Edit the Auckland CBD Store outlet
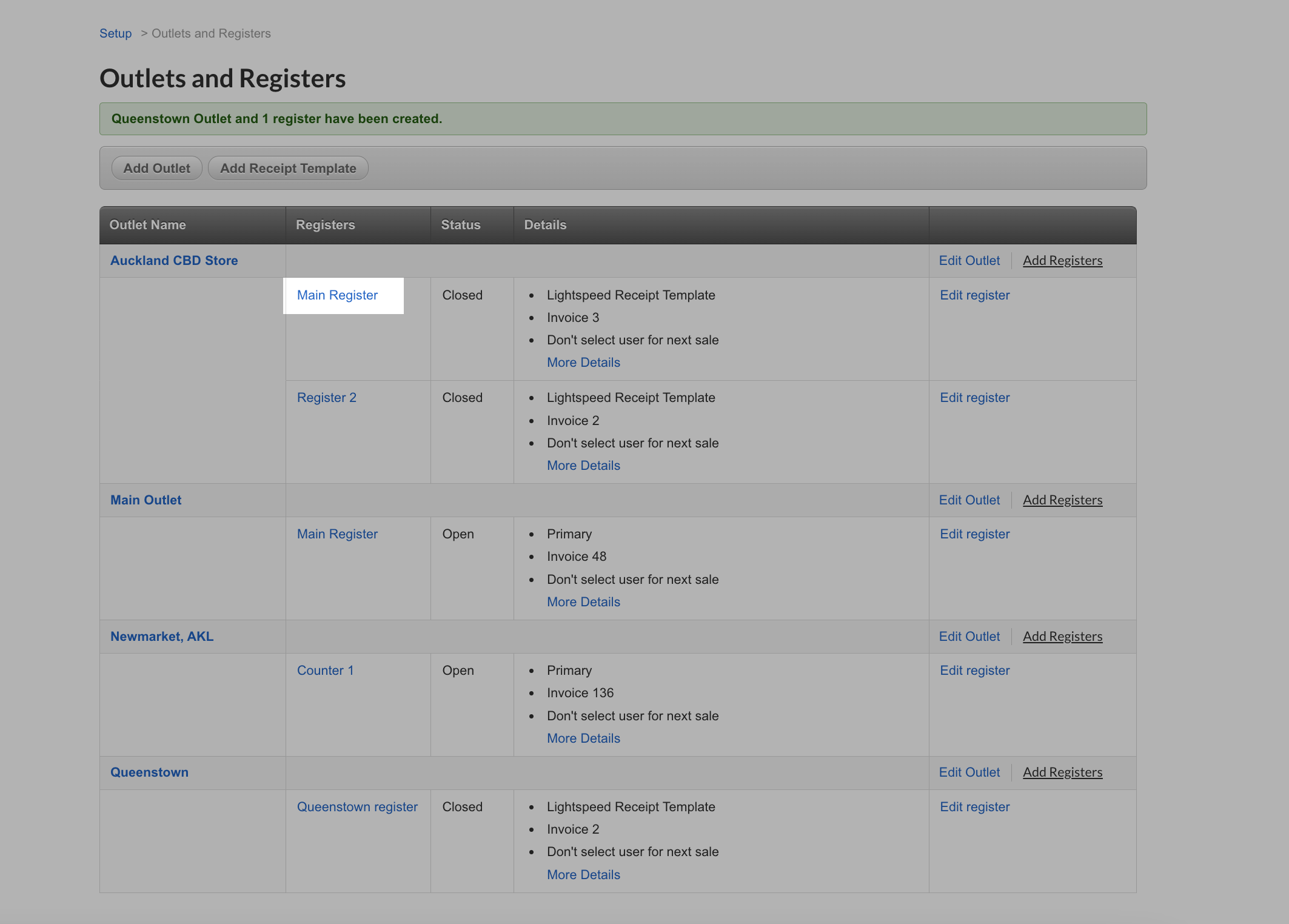This screenshot has height=924, width=1289. (x=969, y=260)
